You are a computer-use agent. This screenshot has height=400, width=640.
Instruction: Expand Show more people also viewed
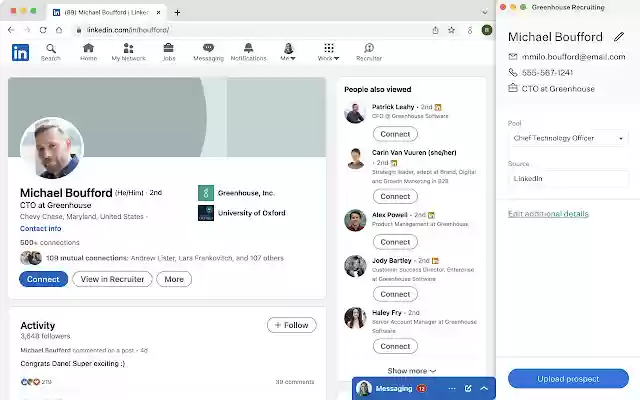tap(411, 371)
